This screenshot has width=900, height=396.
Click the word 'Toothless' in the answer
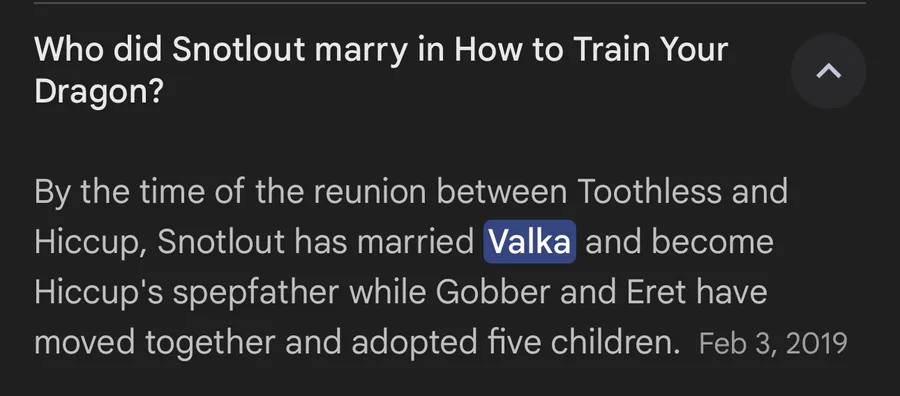click(649, 192)
